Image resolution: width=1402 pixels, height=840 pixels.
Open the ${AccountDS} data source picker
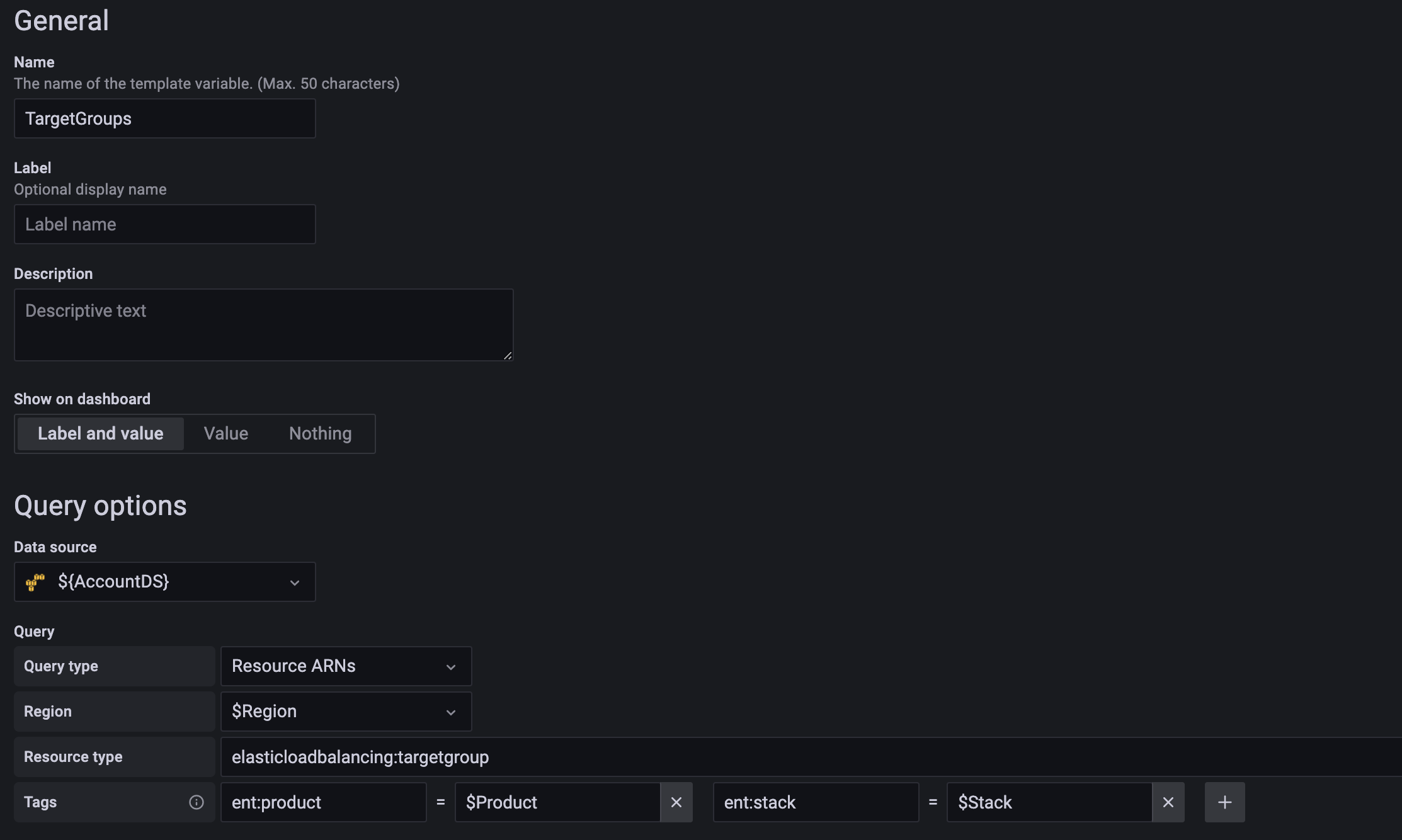click(x=164, y=582)
